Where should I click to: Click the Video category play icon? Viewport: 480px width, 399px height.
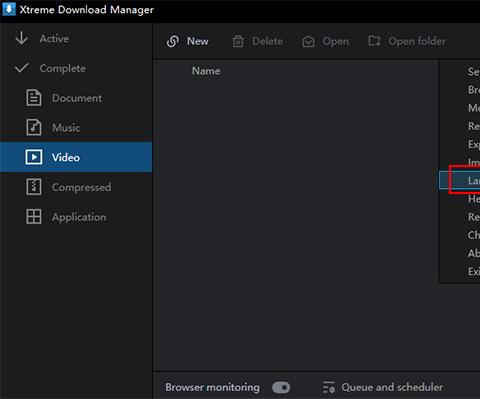coord(34,157)
